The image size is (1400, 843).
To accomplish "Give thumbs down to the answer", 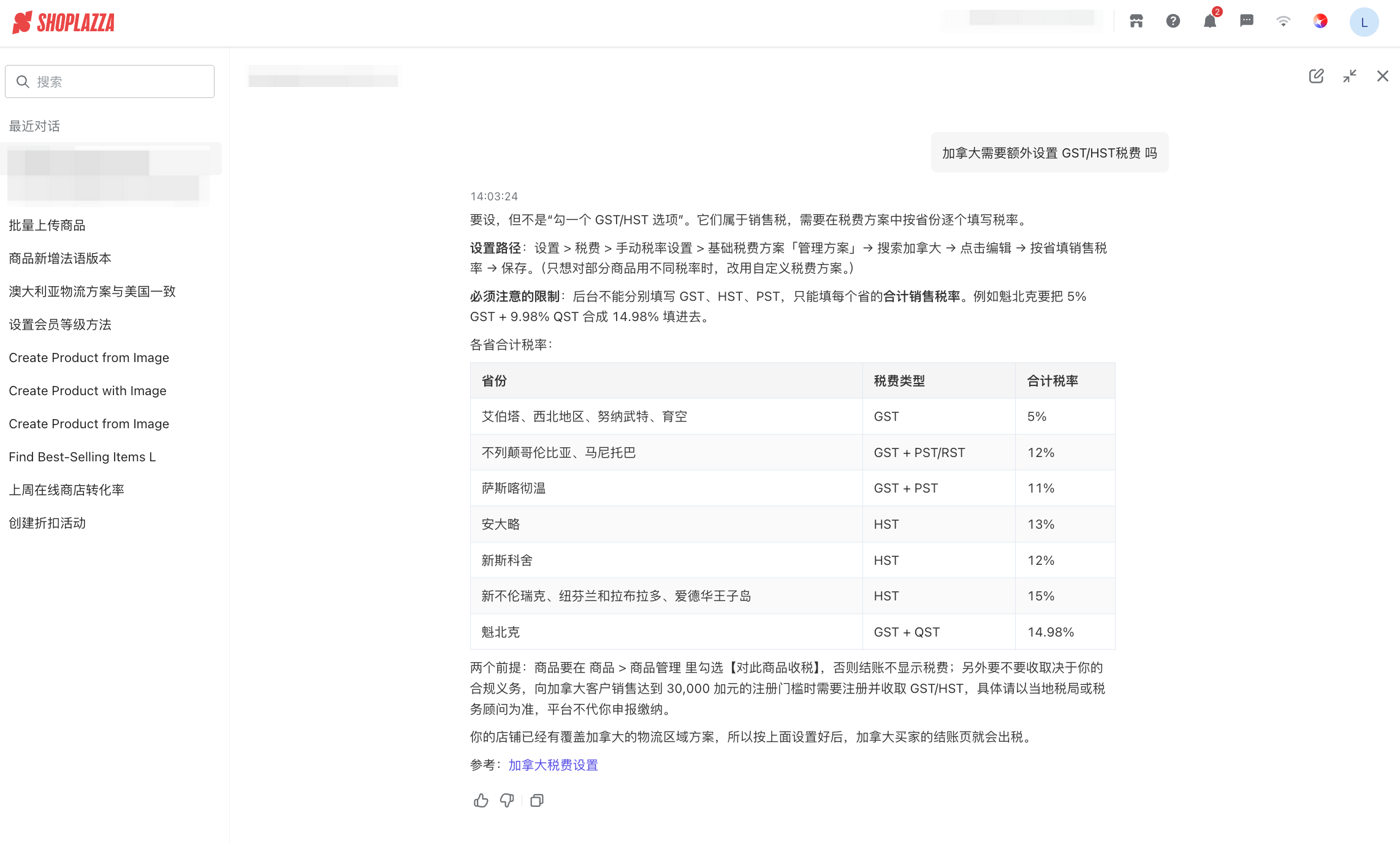I will [x=507, y=801].
